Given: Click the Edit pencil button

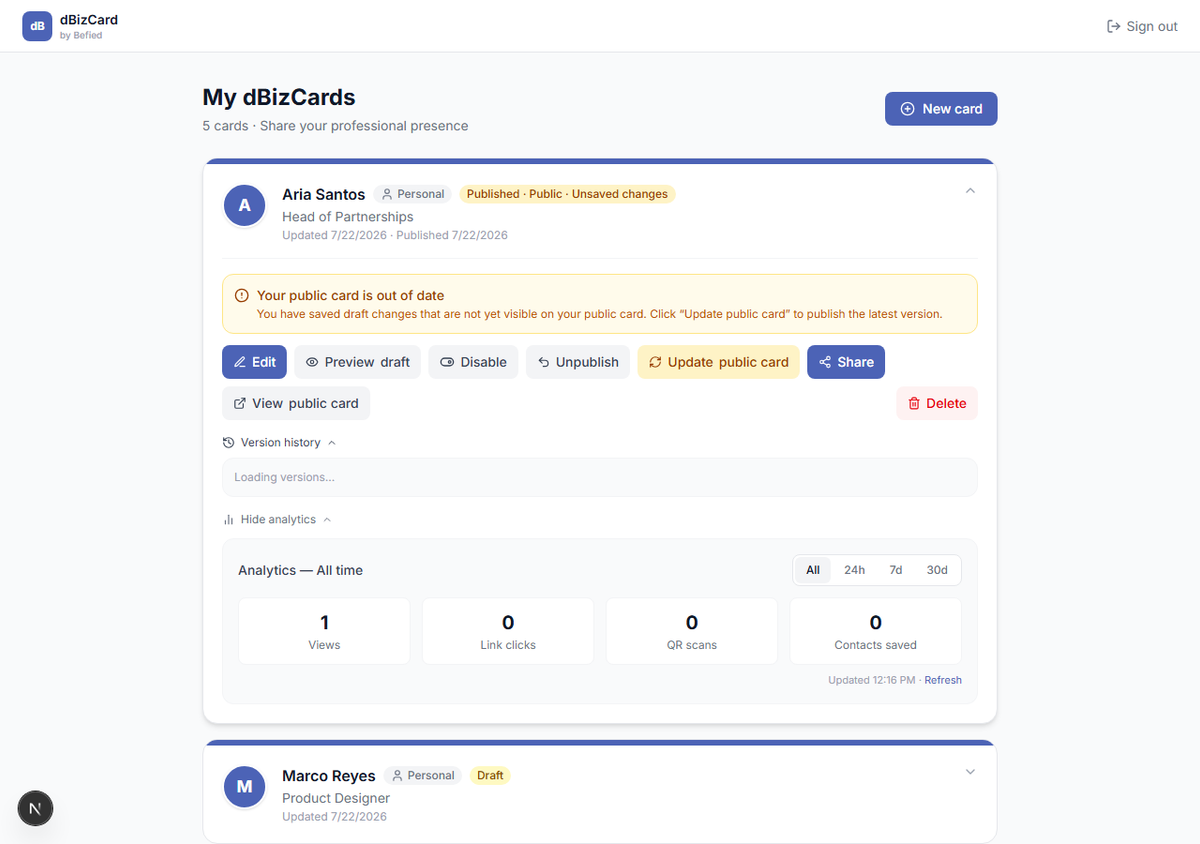Looking at the screenshot, I should [x=254, y=362].
